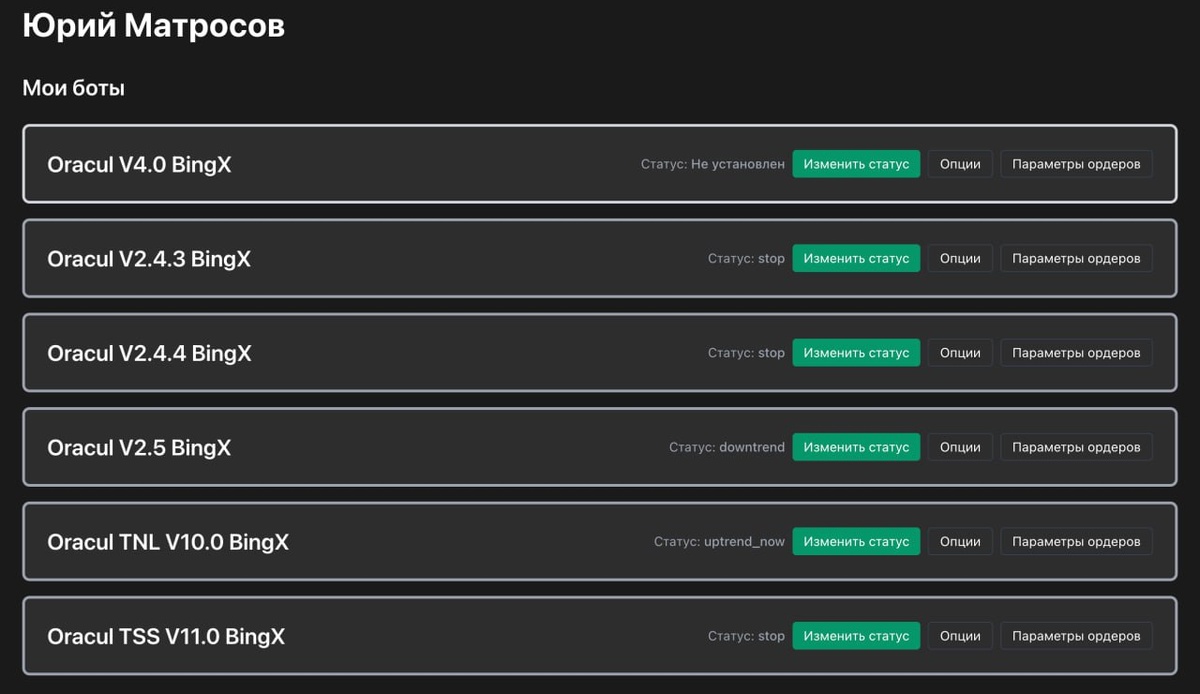Click Изменить статус for Oracul V2.4.3 BingX
The height and width of the screenshot is (694, 1200).
856,258
